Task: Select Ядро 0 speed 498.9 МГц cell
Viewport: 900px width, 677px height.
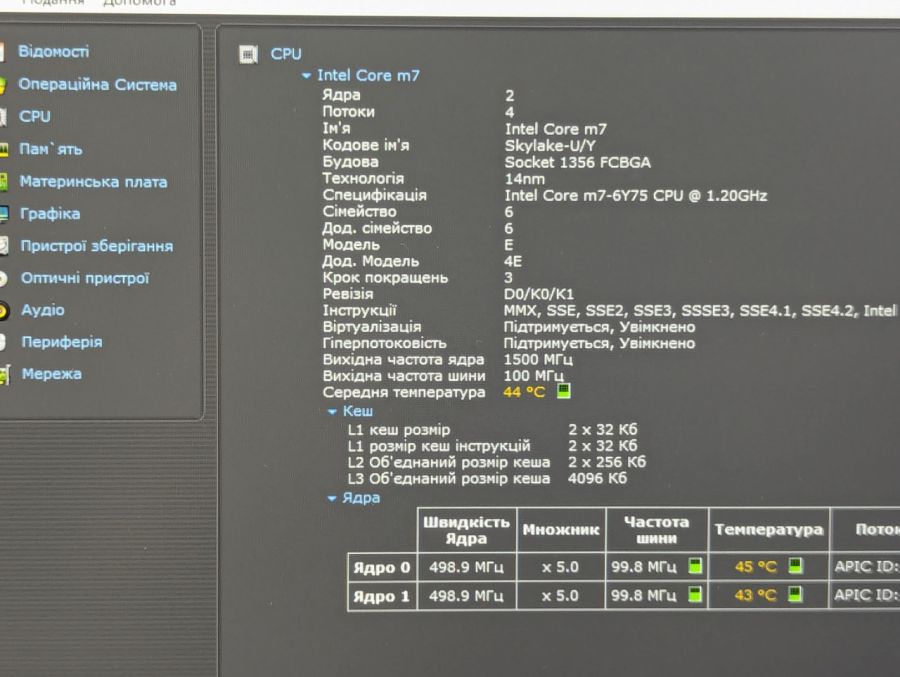Action: click(x=466, y=567)
